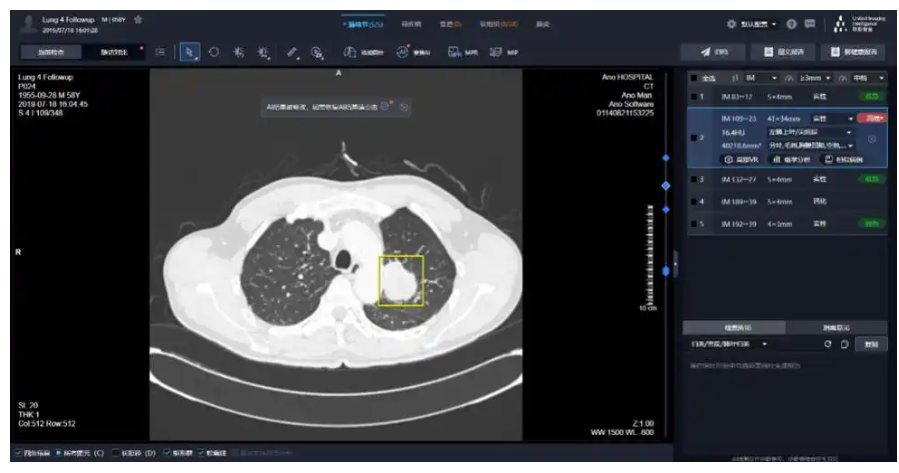Open the risk level filter dropdown in the nodule list header
The width and height of the screenshot is (899, 473).
click(869, 78)
